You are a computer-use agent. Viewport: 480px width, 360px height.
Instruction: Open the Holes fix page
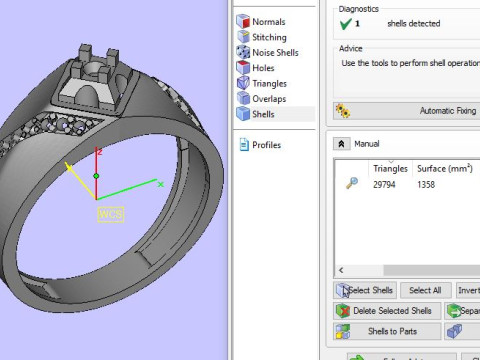(256, 68)
